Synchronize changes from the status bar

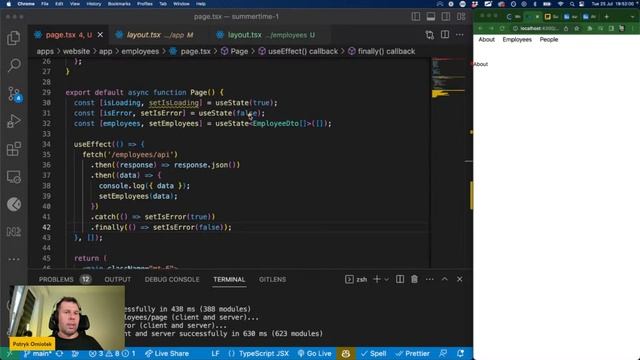pos(60,353)
